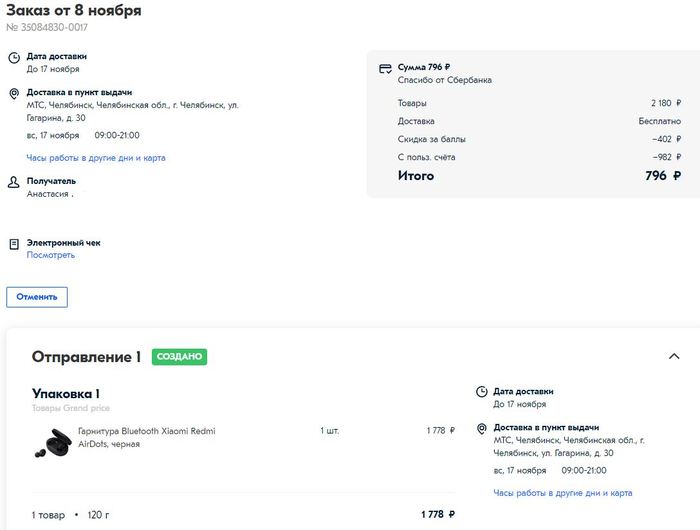Screen dimensions: 700x530
Task: Click the clock icon beside top delivery date
Action: tap(14, 57)
